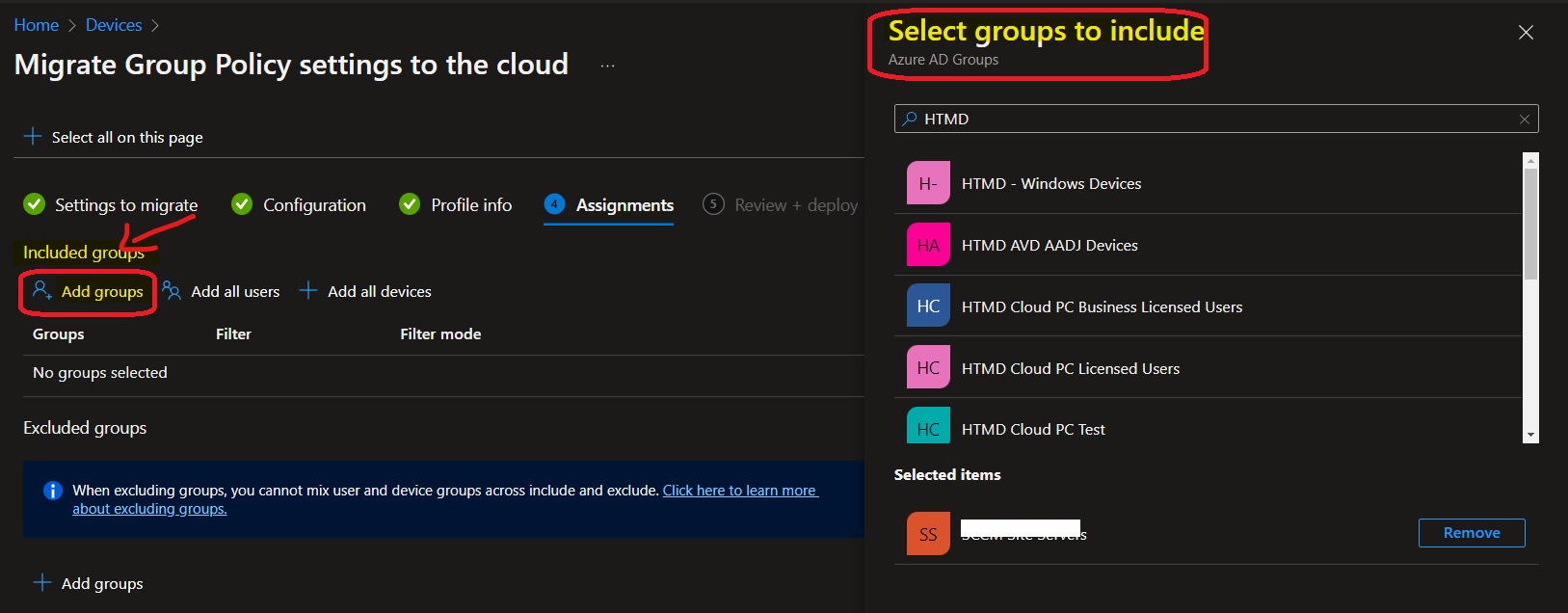This screenshot has width=1568, height=613.
Task: Open the Settings to migrate step
Action: coord(111,204)
